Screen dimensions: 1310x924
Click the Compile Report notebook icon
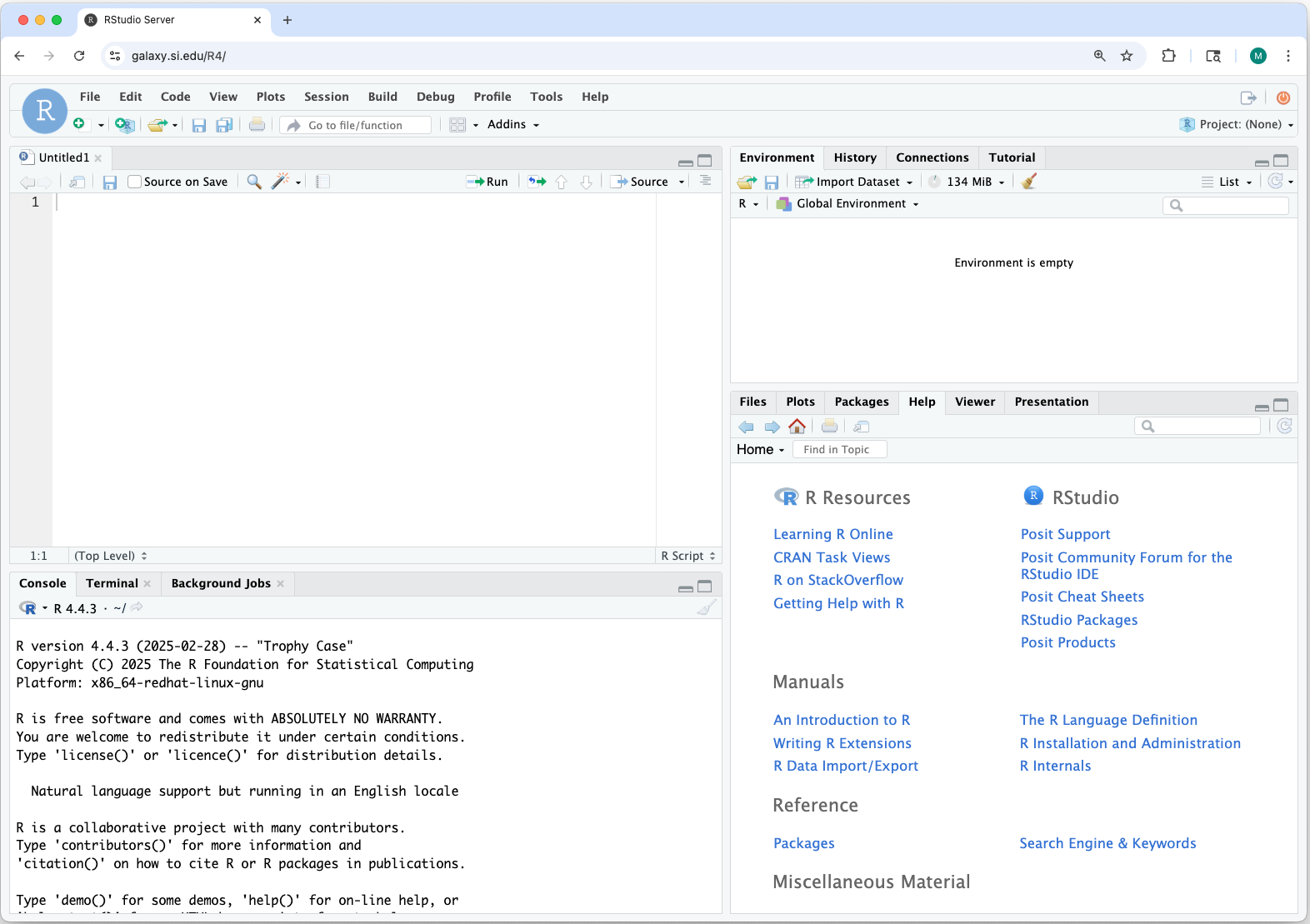[323, 182]
